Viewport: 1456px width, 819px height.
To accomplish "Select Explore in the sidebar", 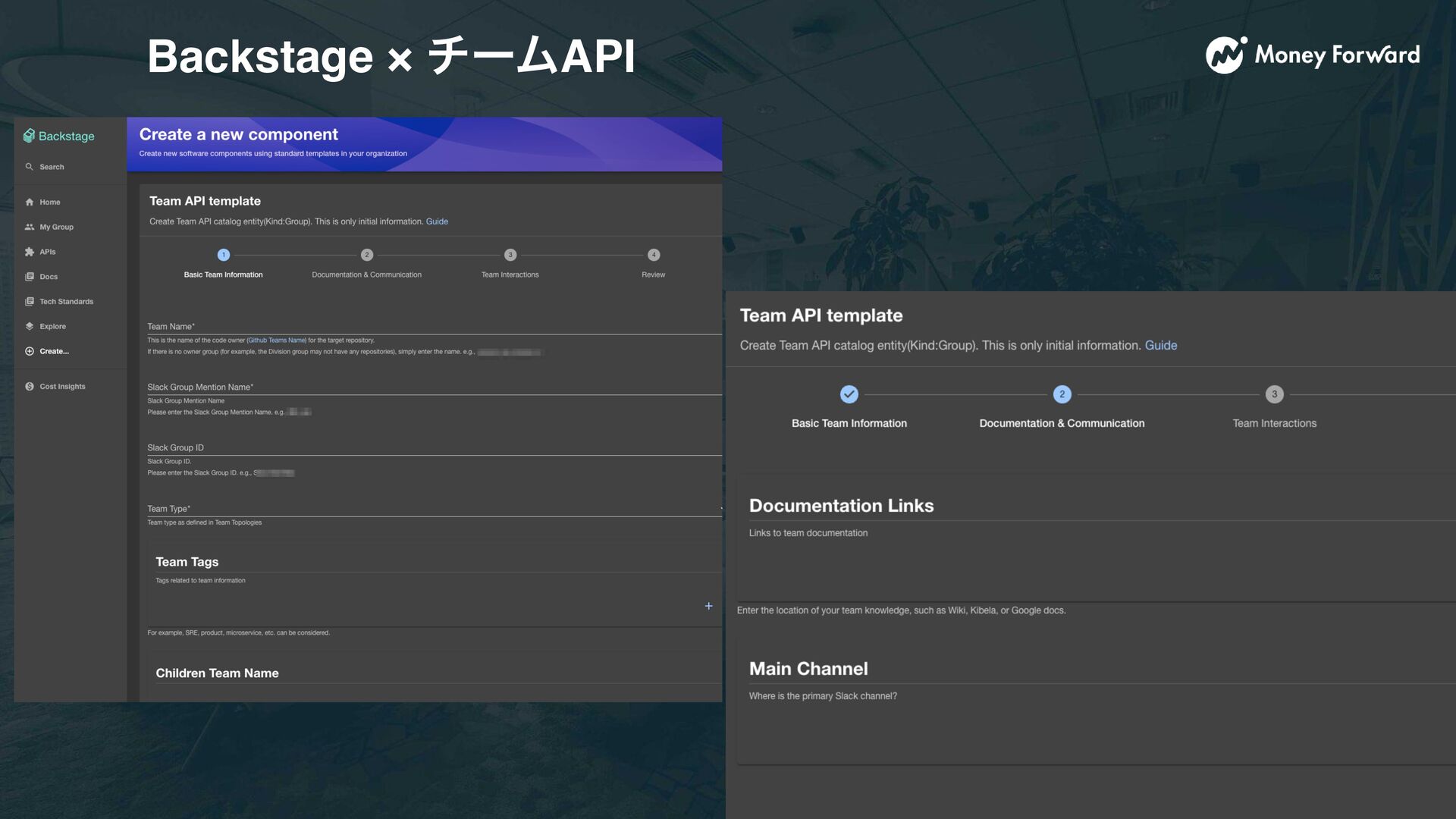I will [x=53, y=327].
